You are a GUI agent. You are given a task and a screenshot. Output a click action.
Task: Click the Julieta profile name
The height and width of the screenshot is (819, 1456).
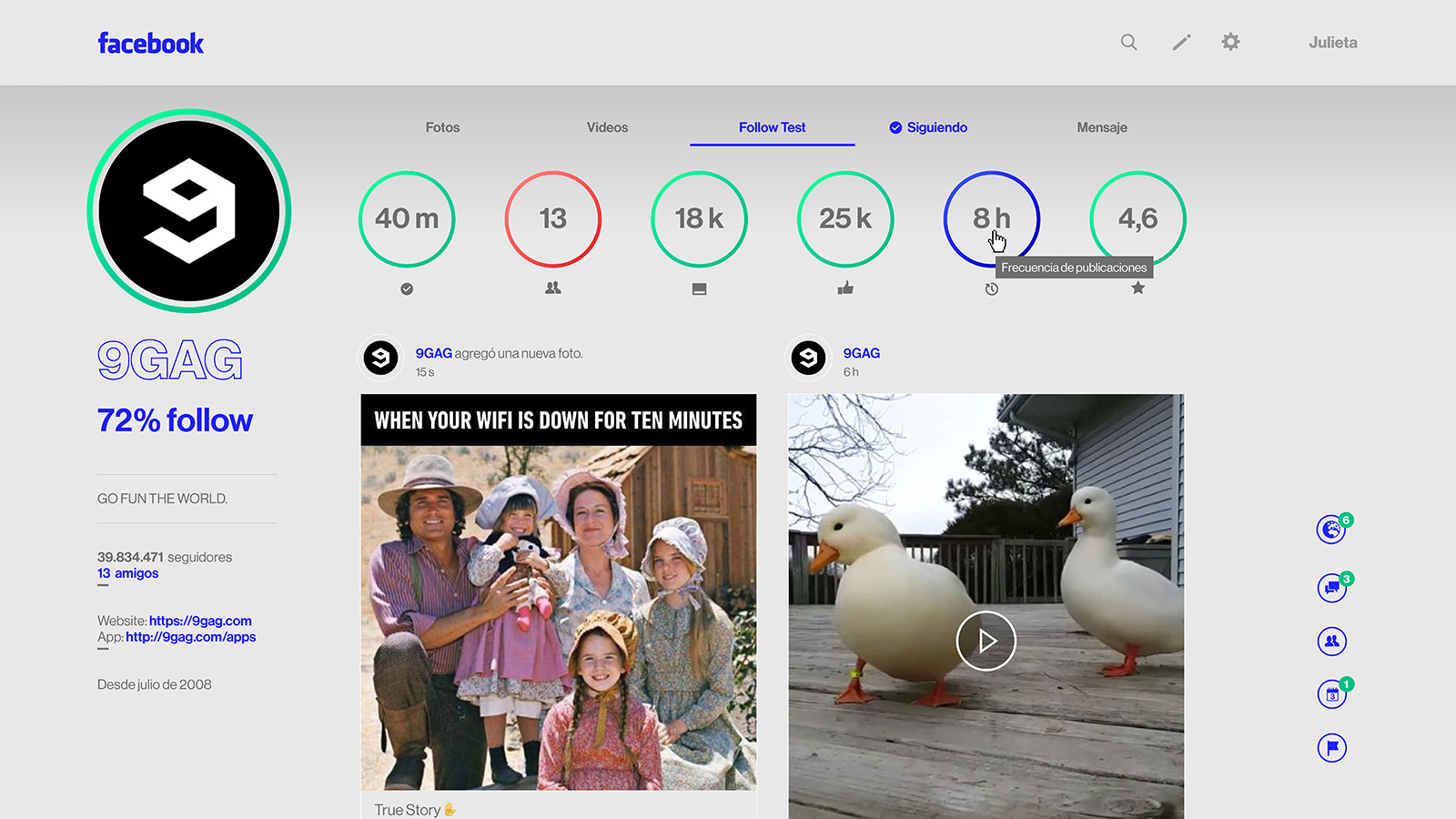click(x=1332, y=43)
